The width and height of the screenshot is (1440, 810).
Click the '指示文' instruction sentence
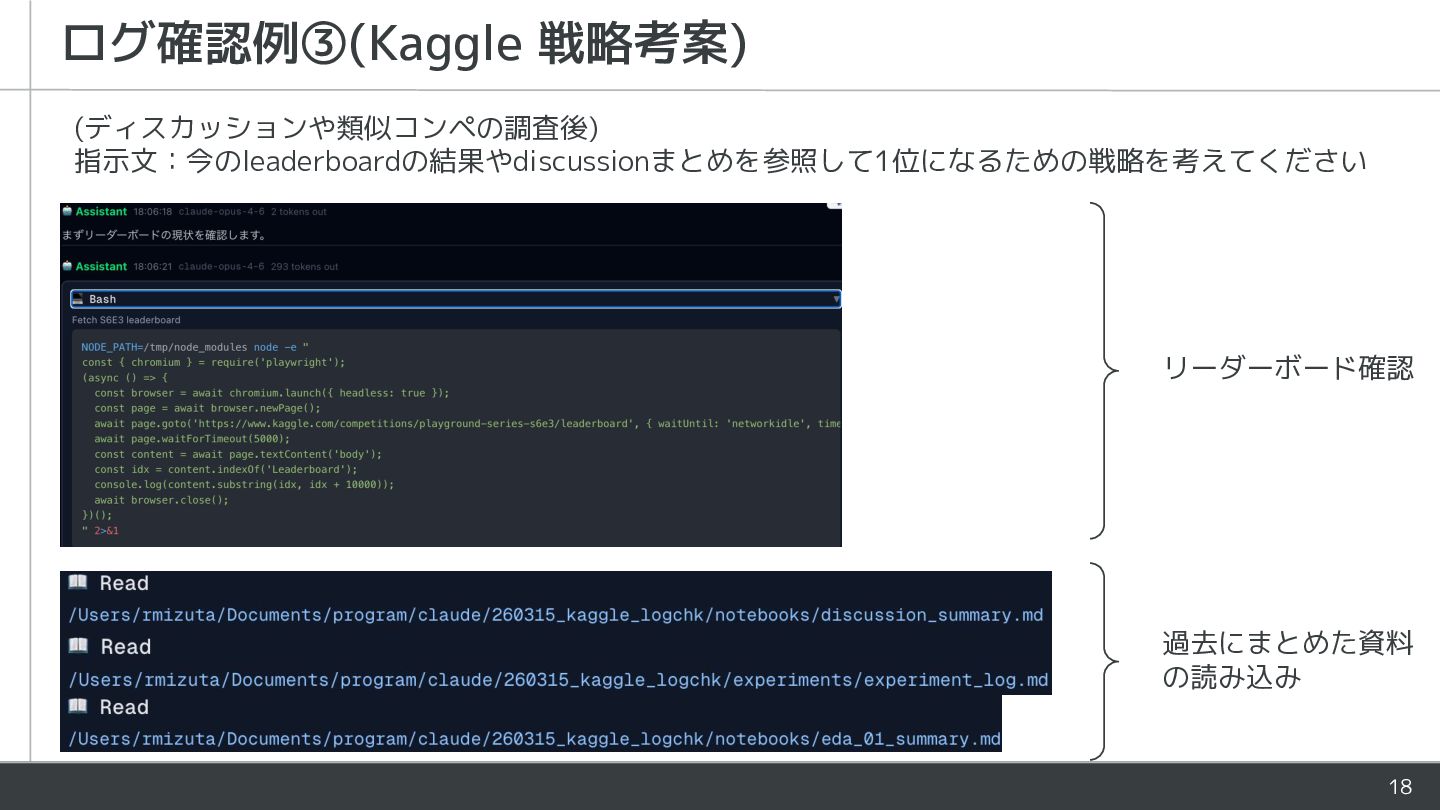click(720, 161)
